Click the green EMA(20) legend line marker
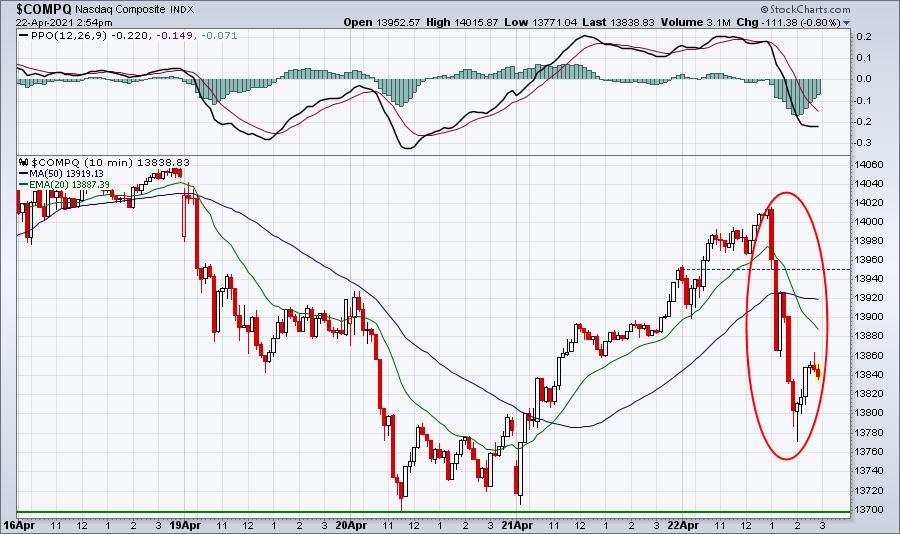The width and height of the screenshot is (900, 534). click(24, 184)
